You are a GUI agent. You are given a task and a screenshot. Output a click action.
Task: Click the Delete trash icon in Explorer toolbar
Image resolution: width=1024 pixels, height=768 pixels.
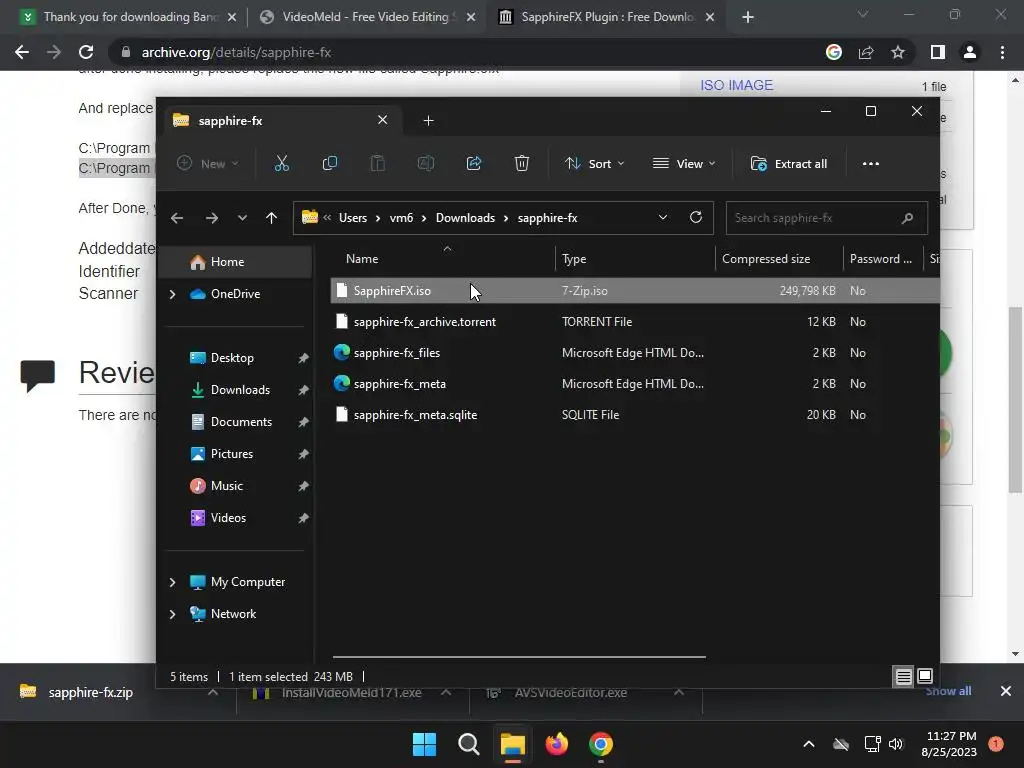(521, 163)
